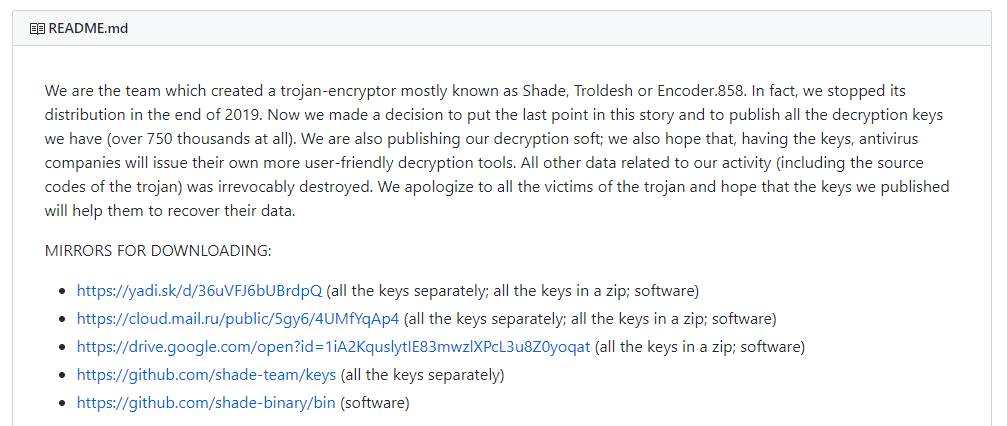Screen dimensions: 1007x426
Task: Click the (software) note after shade-binary/bin
Action: [x=374, y=403]
